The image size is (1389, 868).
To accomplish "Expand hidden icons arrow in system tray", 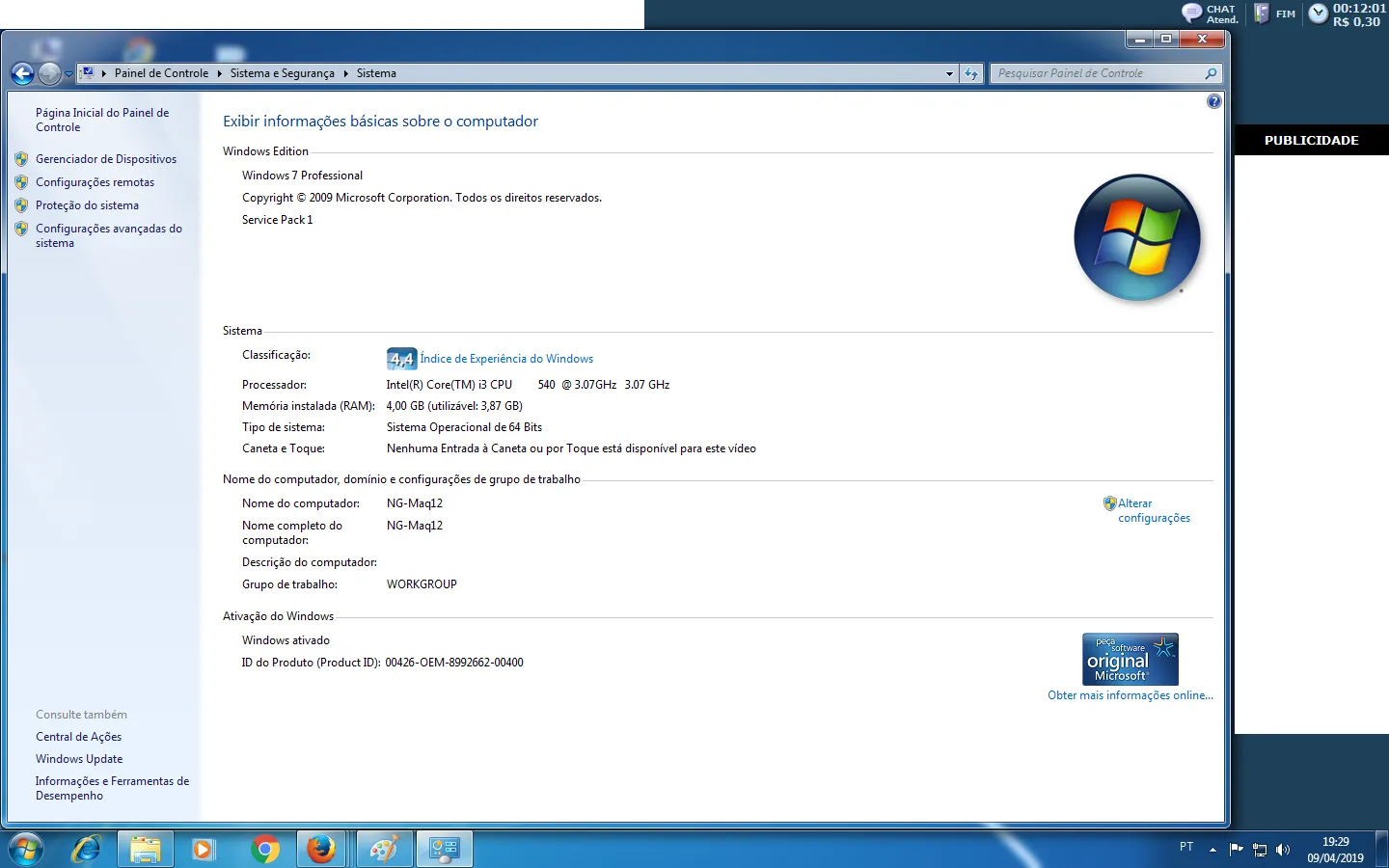I will tap(1212, 850).
